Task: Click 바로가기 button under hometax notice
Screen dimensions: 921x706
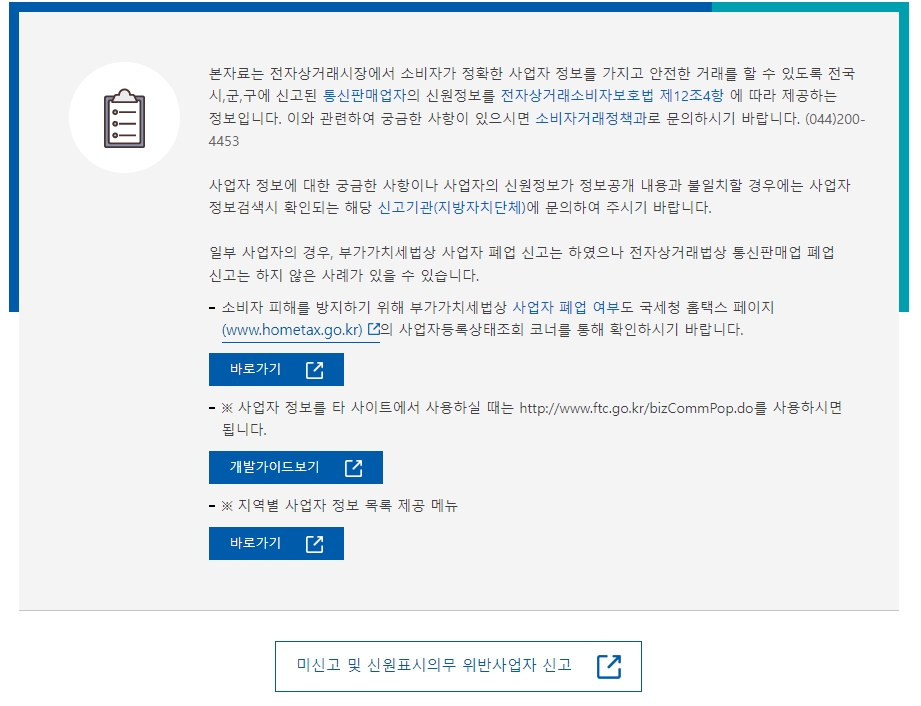Action: (x=276, y=369)
